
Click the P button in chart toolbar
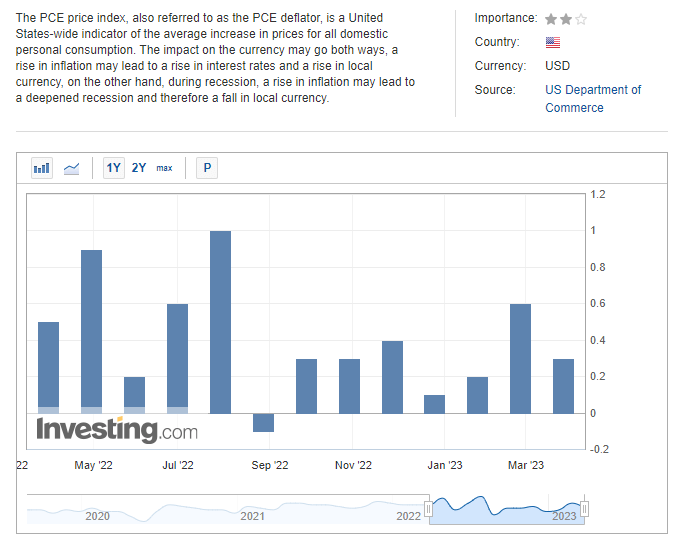click(x=207, y=168)
